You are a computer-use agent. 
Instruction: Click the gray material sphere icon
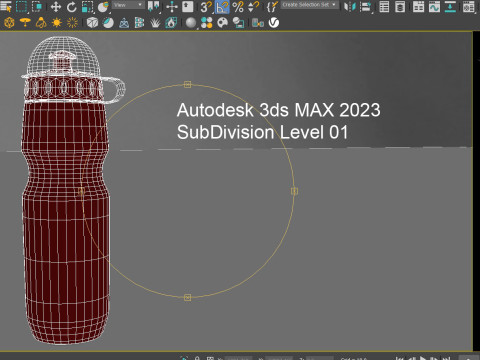tap(191, 23)
